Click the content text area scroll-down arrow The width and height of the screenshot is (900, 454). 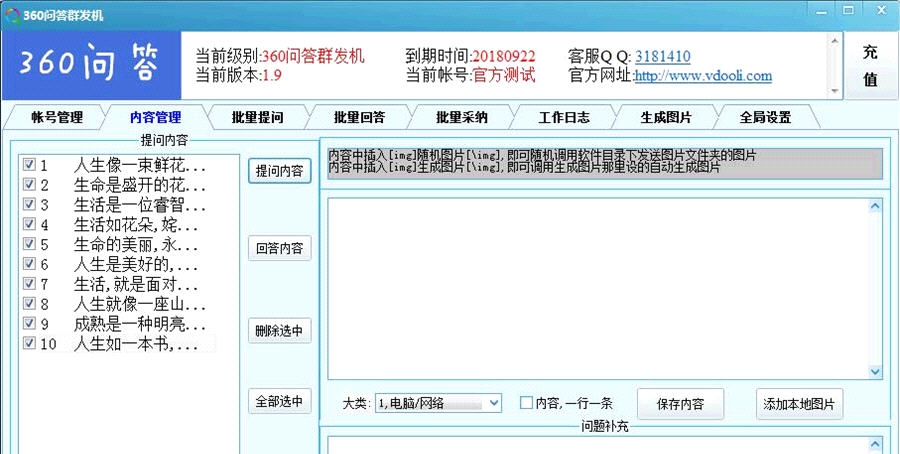875,372
